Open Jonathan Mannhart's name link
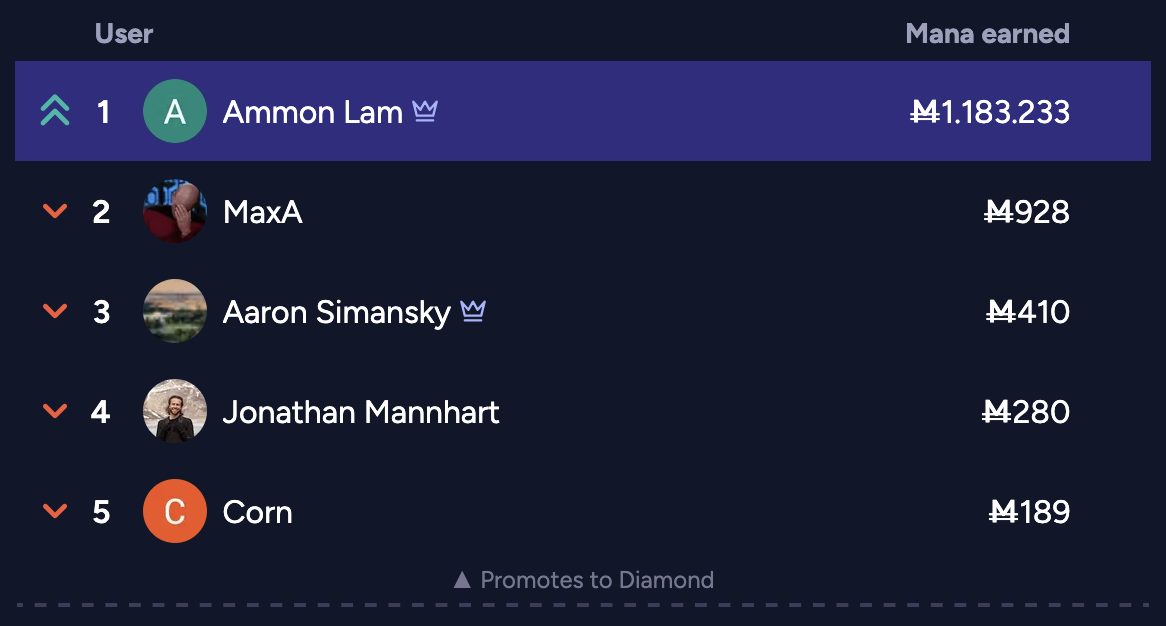 (361, 412)
